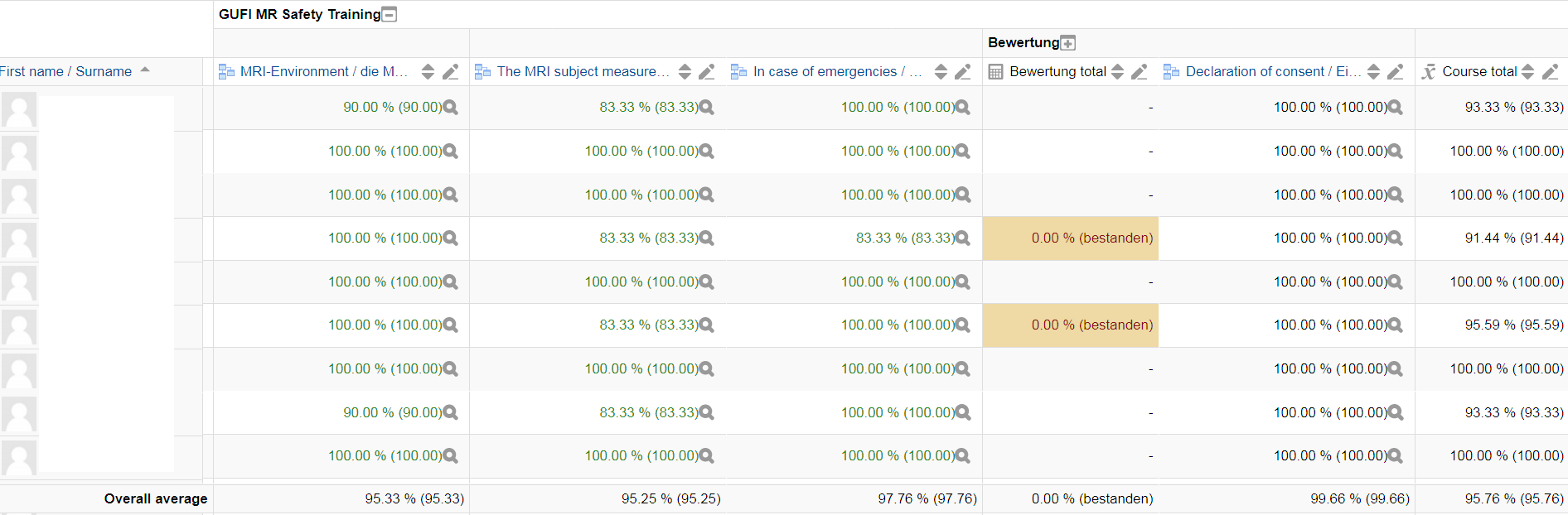Collapse the GUFI MR Safety Training category
Image resolution: width=1568 pixels, height=515 pixels.
coord(390,14)
